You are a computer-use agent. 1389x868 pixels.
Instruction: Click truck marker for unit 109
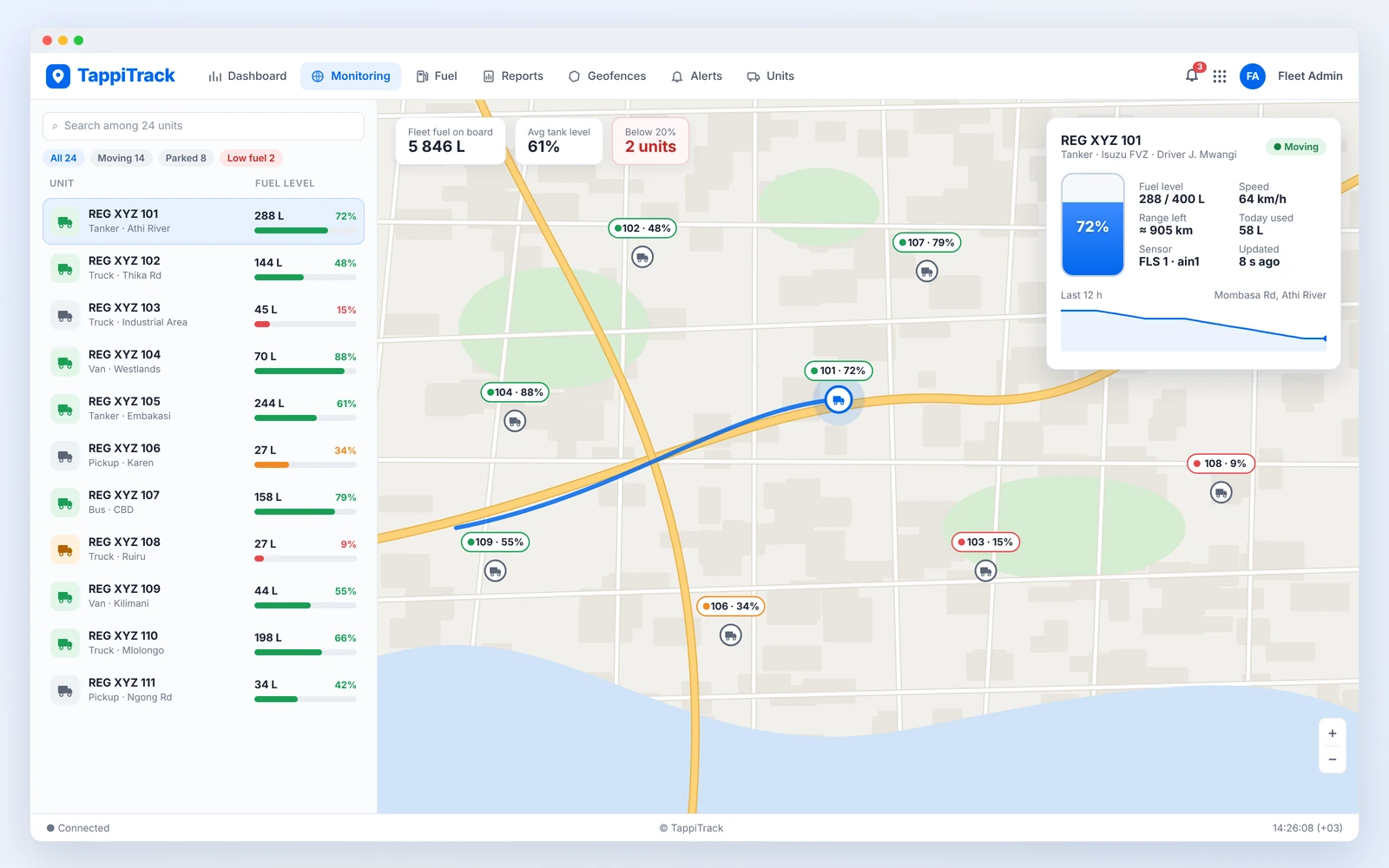click(495, 570)
